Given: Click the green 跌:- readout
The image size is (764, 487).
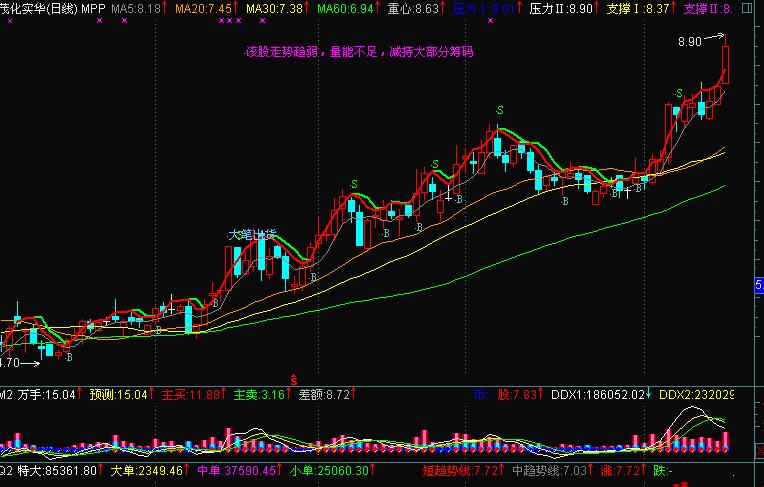Looking at the screenshot, I should [x=663, y=470].
